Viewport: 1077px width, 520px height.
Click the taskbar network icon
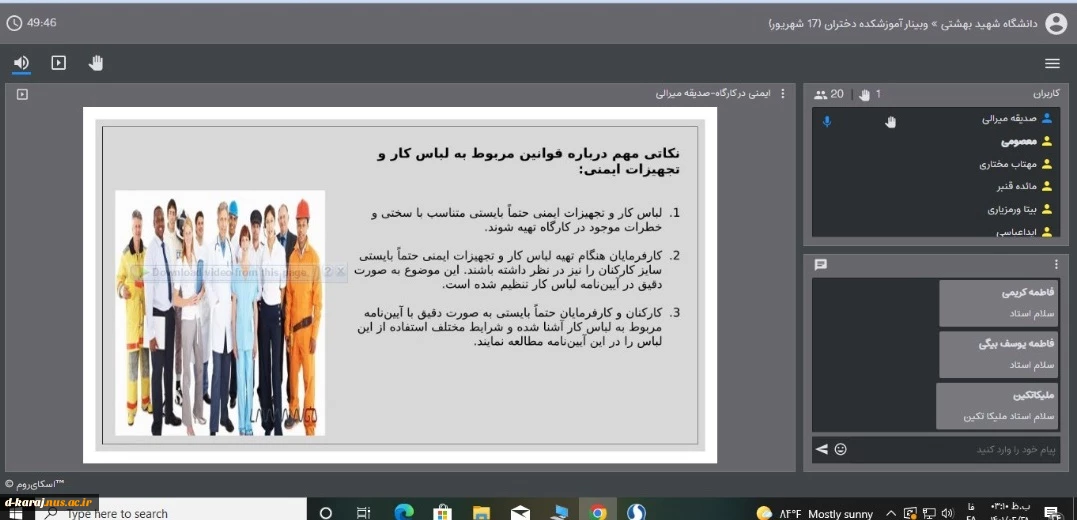[929, 513]
